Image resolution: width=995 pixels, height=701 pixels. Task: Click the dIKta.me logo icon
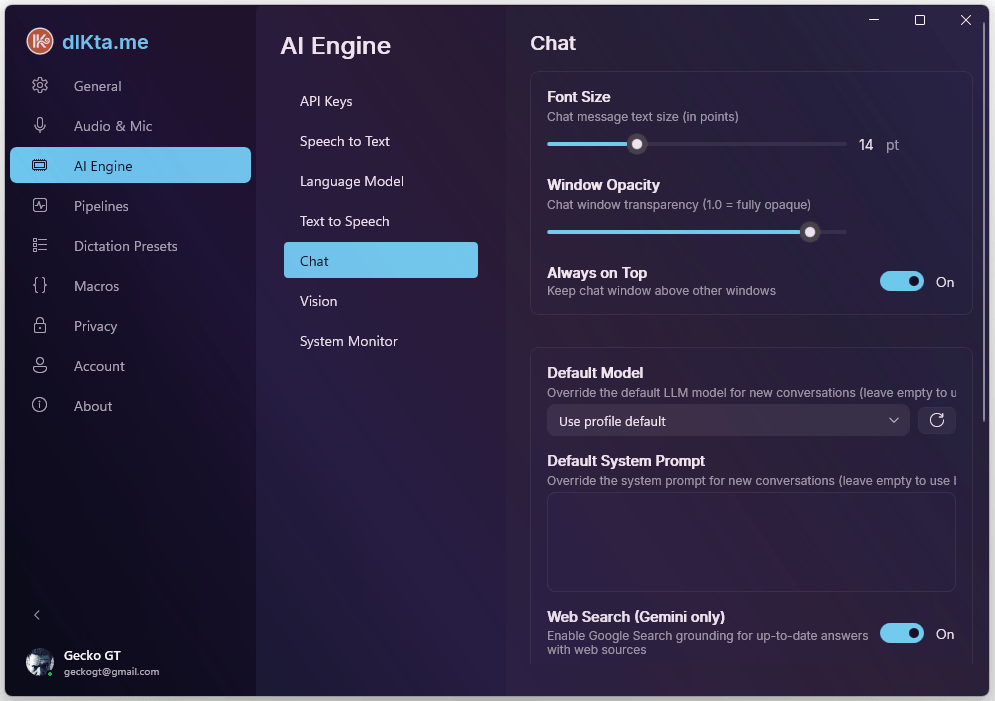pos(40,41)
